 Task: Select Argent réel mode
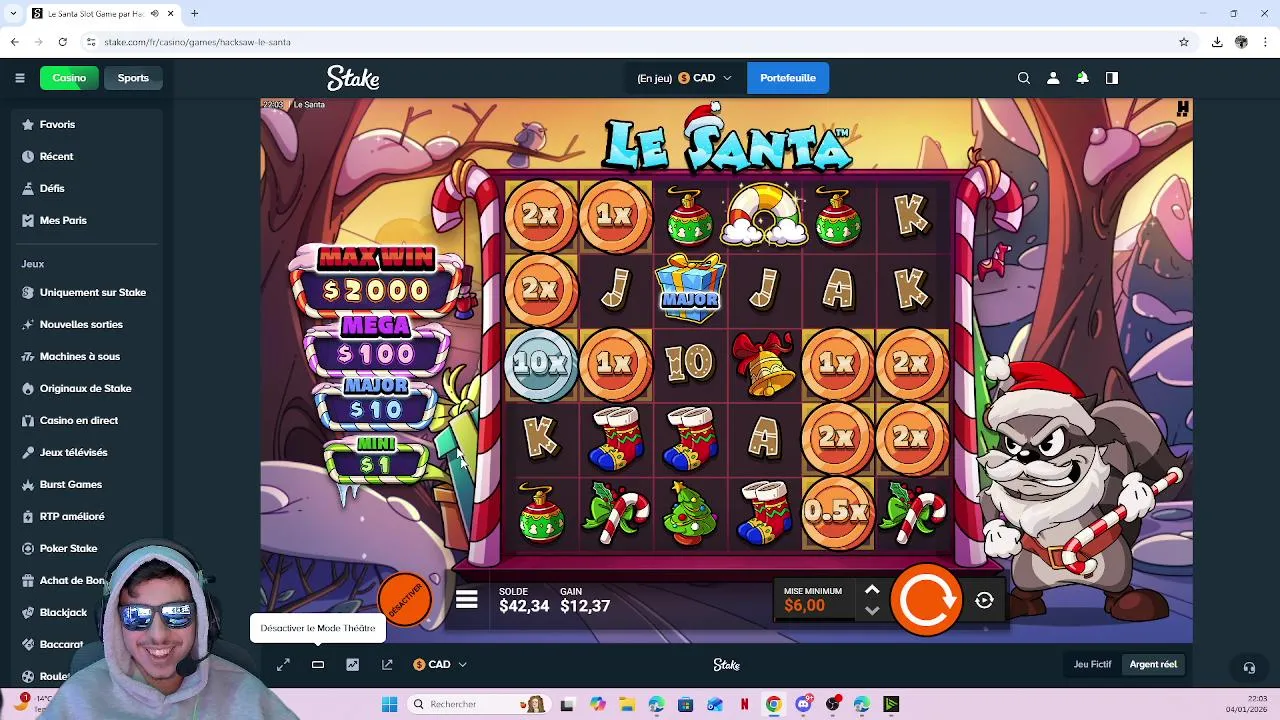(1153, 664)
